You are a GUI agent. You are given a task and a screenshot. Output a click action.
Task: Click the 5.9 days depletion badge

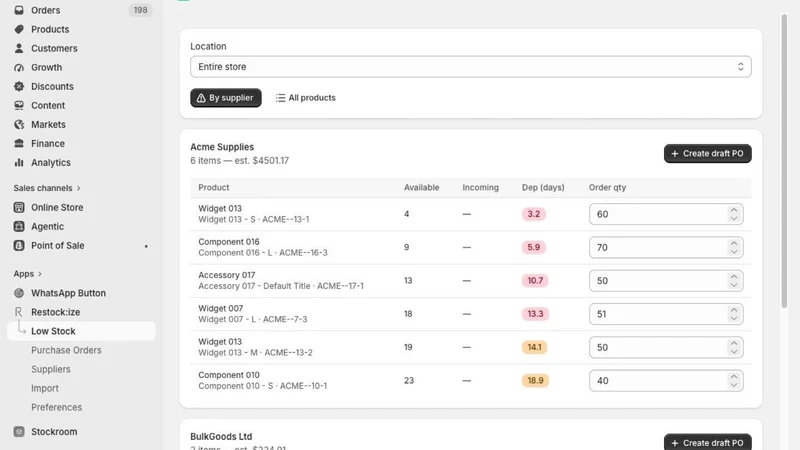[534, 247]
